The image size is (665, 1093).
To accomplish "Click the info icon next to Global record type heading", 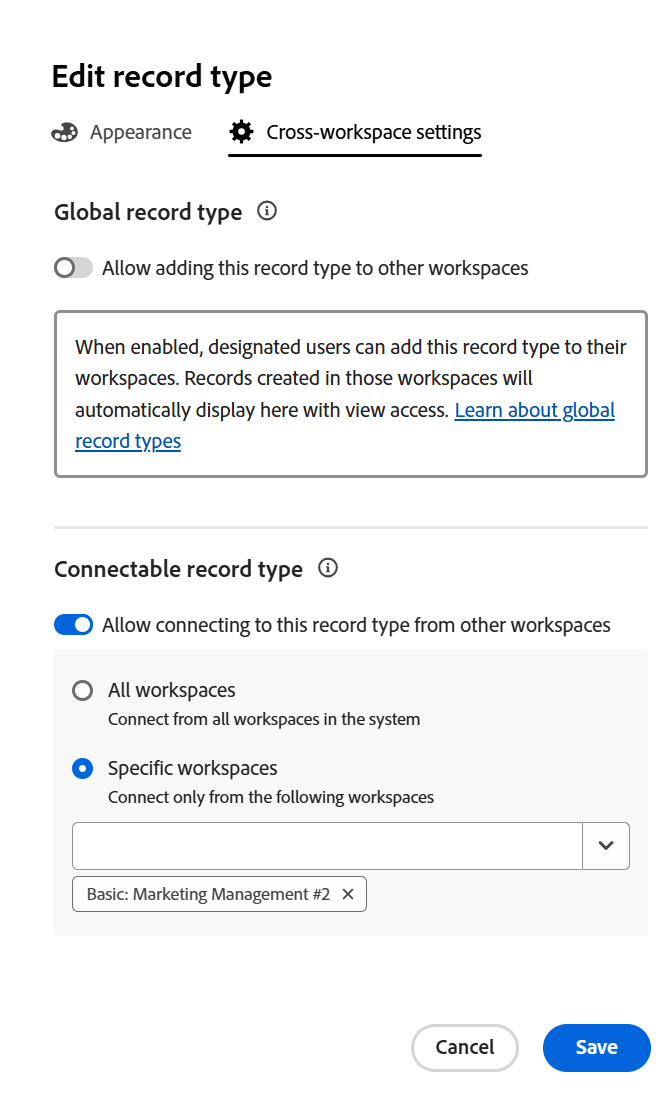I will point(267,211).
